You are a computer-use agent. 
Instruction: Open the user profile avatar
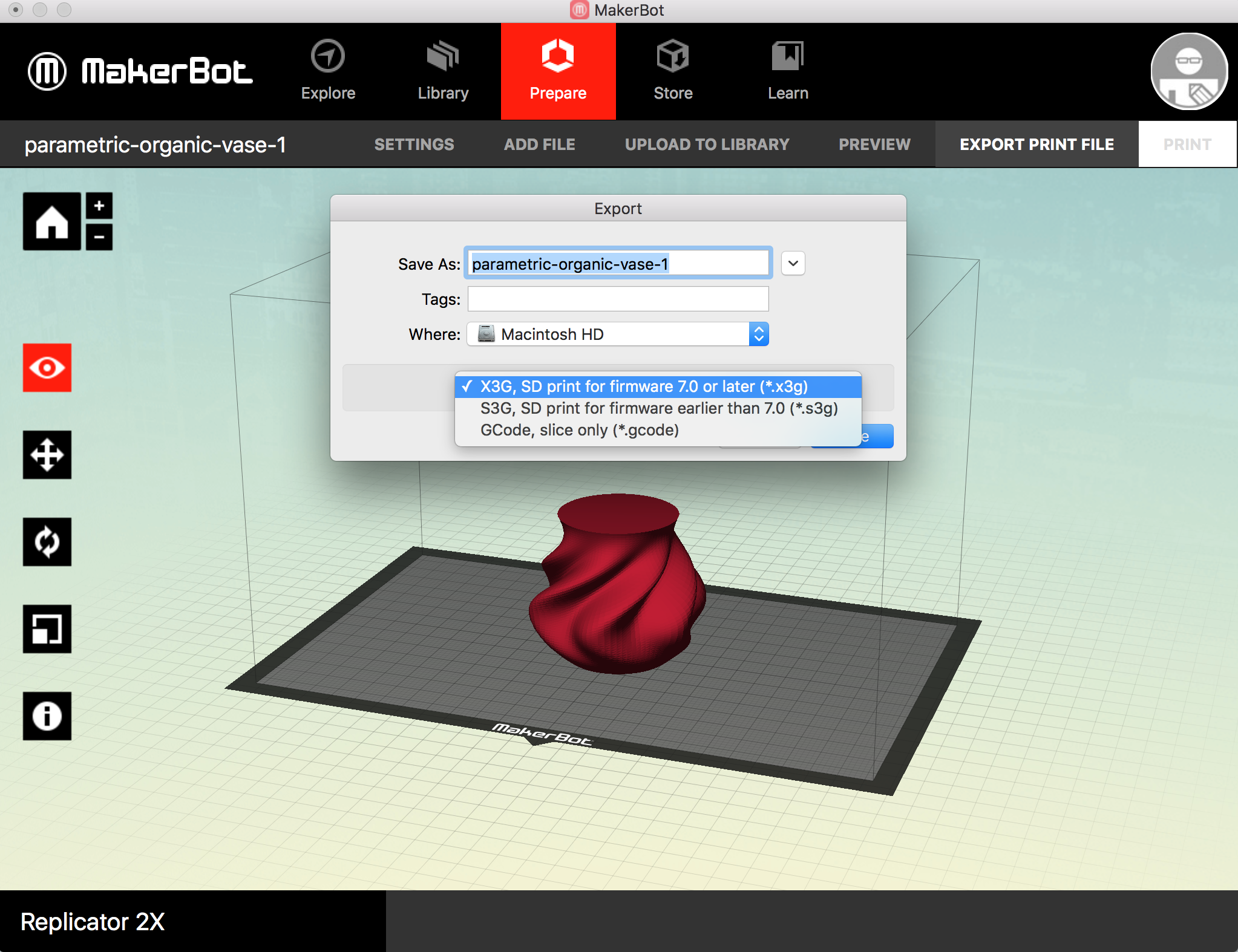(1188, 71)
